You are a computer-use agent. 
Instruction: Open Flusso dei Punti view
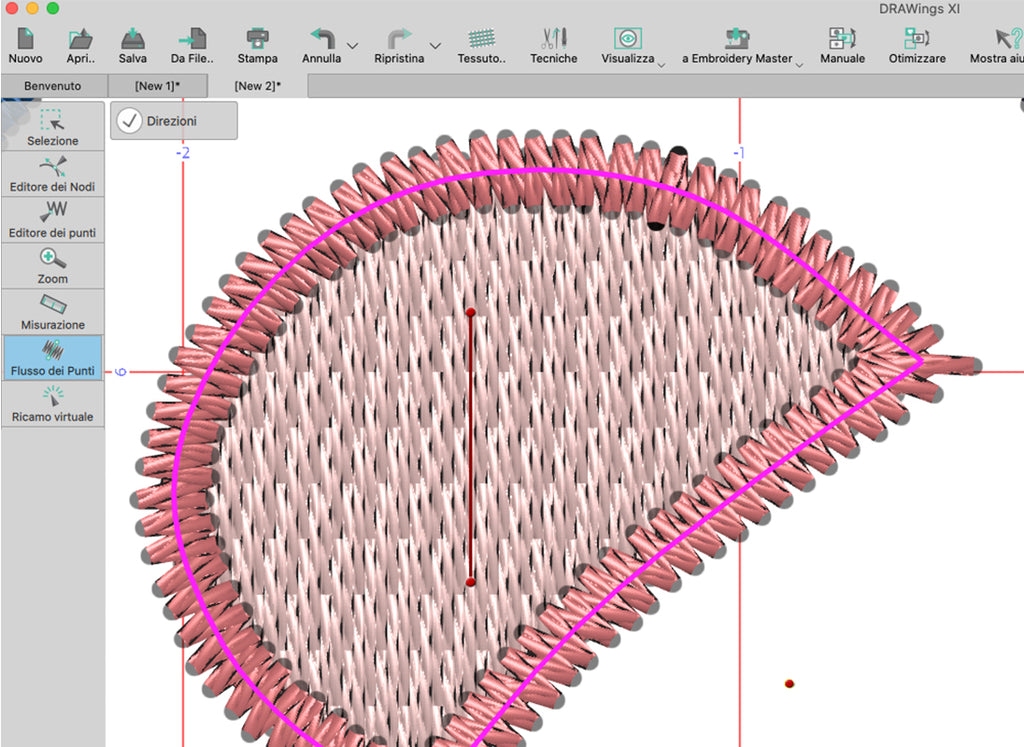pos(53,356)
